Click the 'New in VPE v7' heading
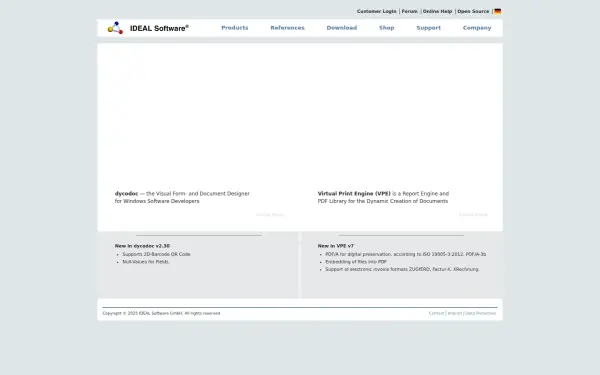600x375 pixels. [x=336, y=246]
